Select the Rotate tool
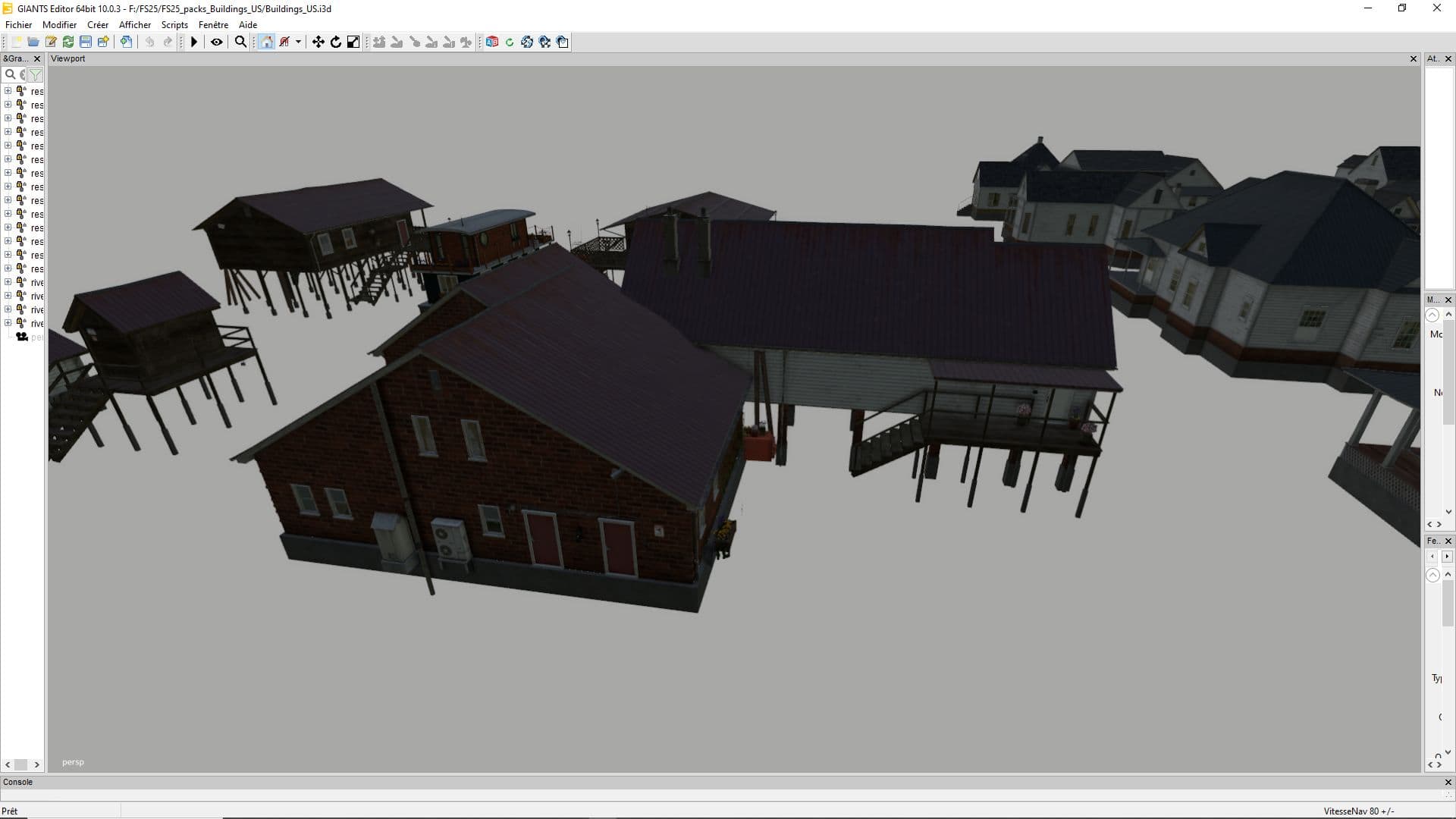 [x=335, y=42]
